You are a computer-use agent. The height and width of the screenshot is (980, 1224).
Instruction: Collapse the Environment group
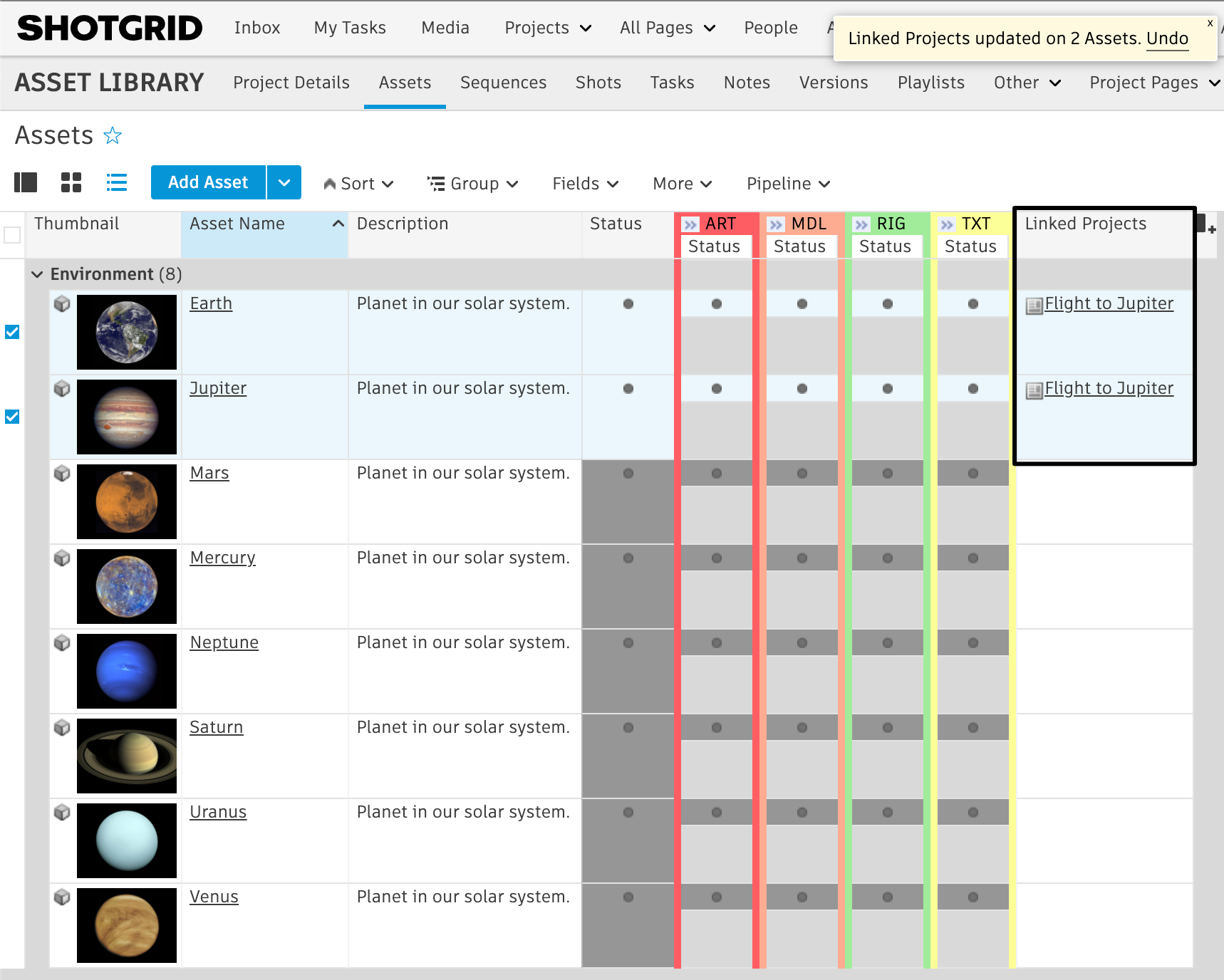37,273
